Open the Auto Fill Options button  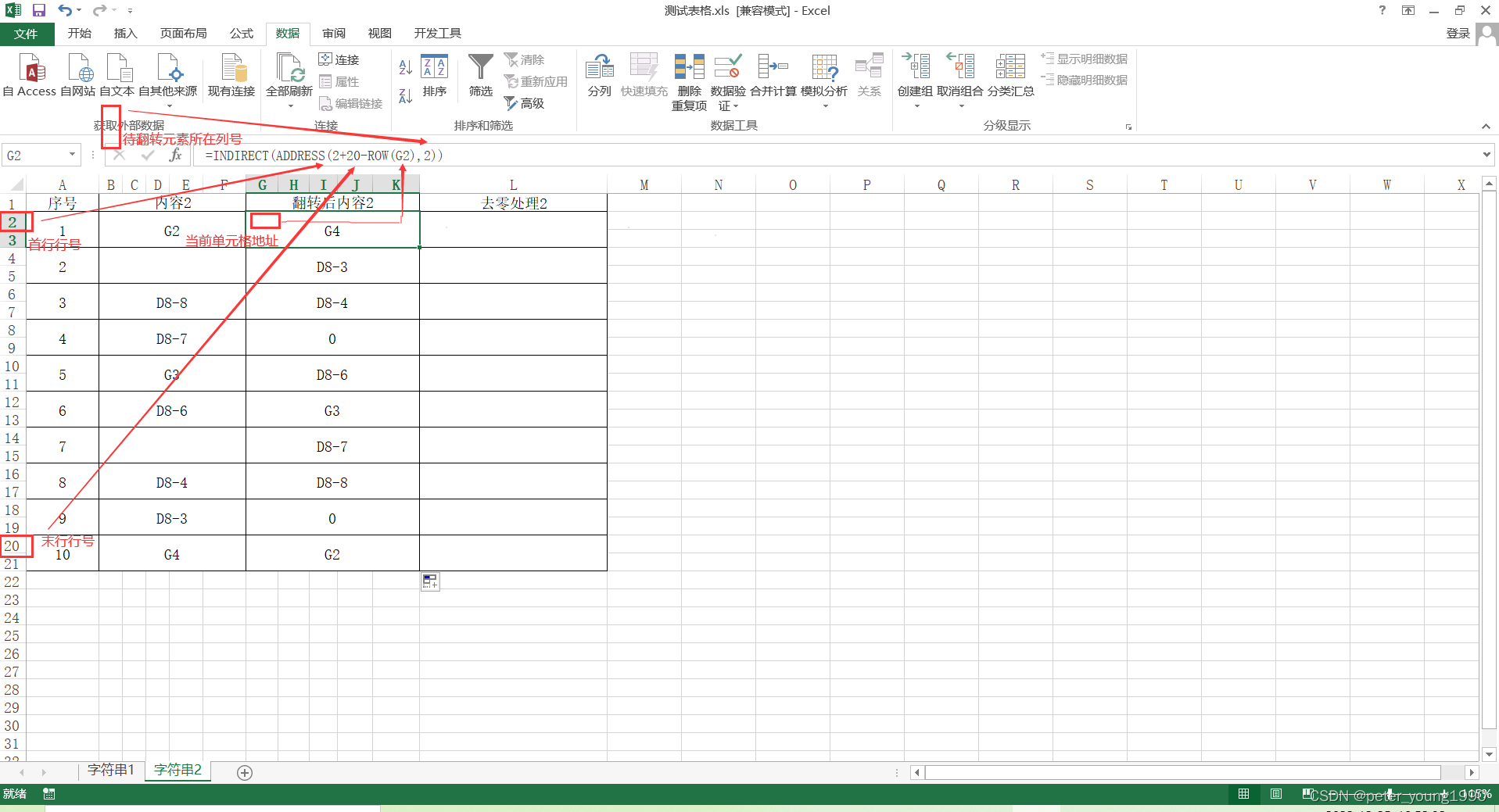(430, 581)
